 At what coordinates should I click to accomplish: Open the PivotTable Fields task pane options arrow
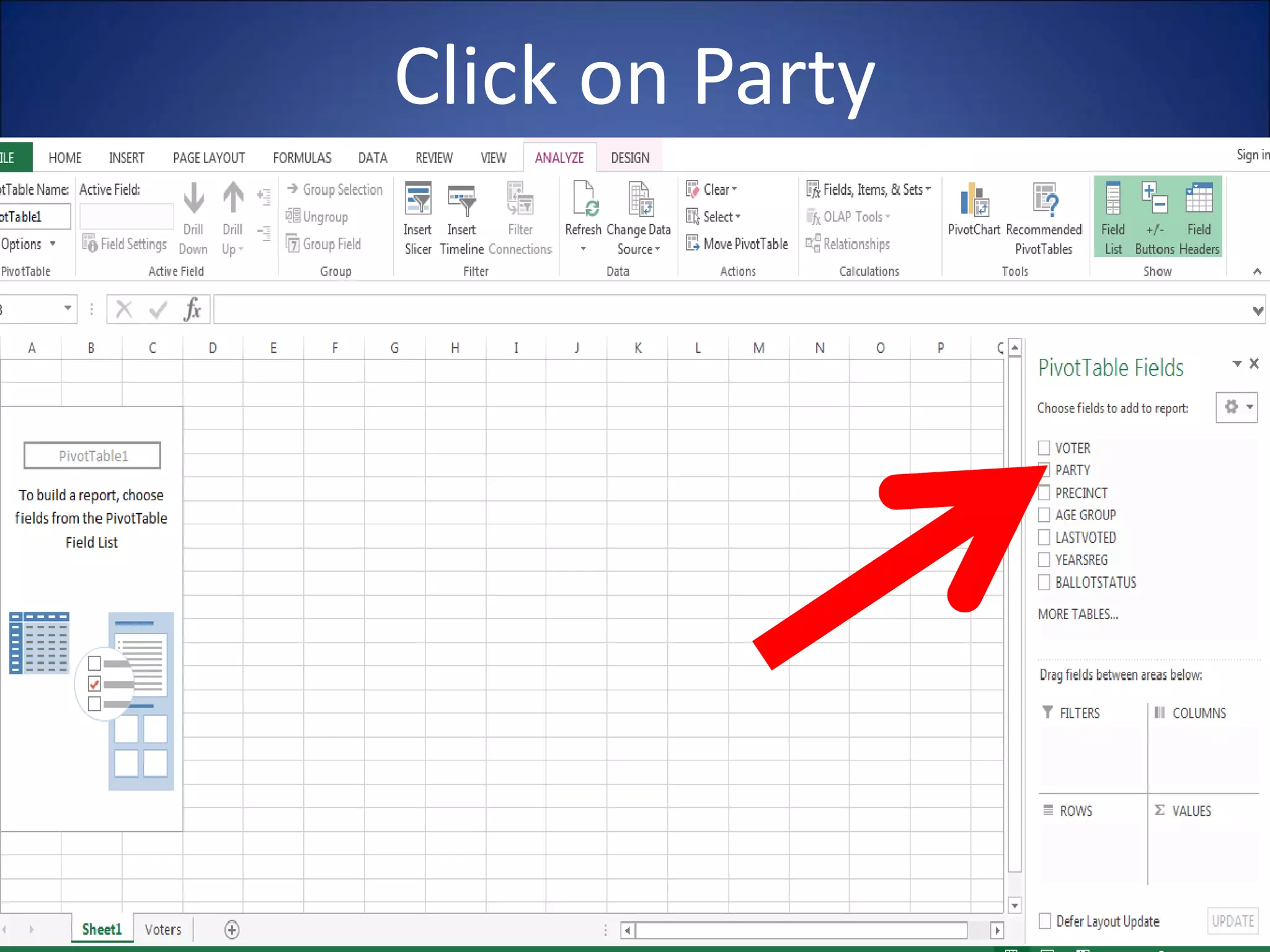coord(1237,364)
